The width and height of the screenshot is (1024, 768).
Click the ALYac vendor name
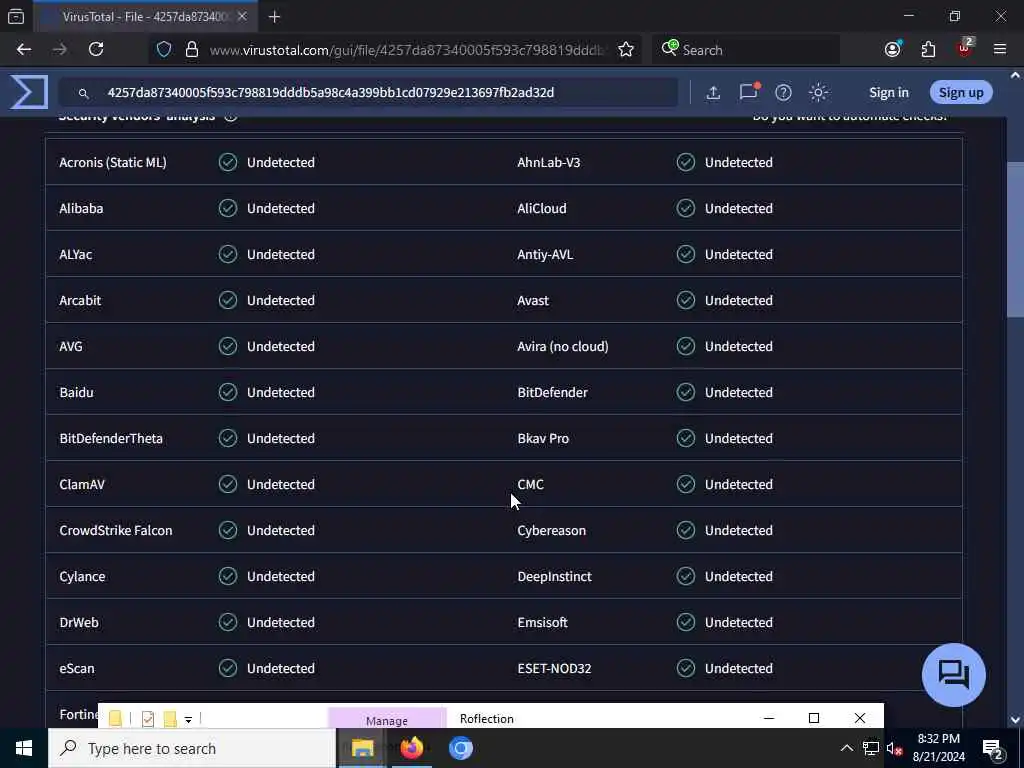click(76, 254)
